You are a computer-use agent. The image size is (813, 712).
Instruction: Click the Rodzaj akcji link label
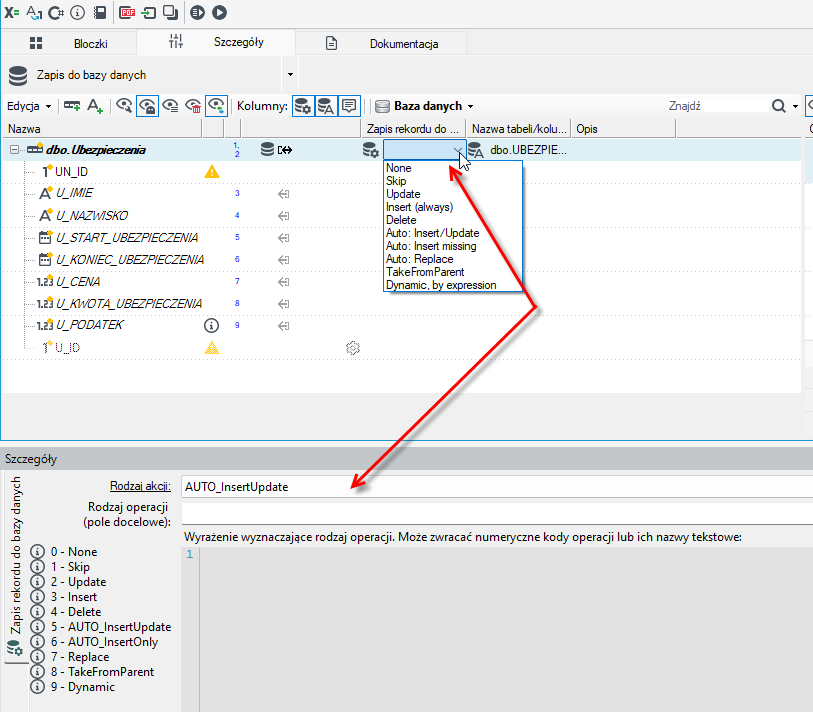(x=140, y=486)
